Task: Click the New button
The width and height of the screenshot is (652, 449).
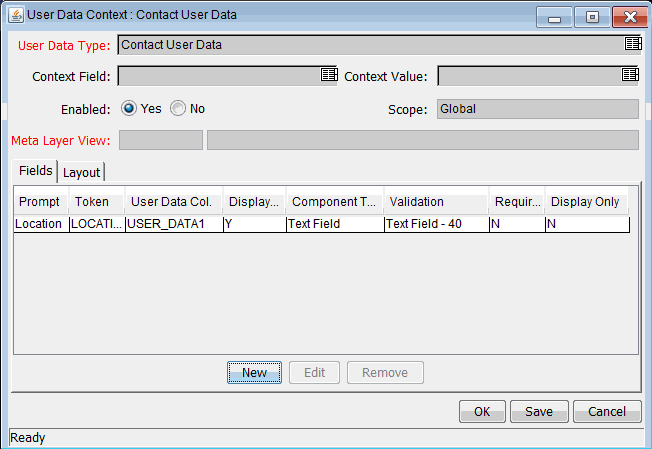Action: click(254, 373)
